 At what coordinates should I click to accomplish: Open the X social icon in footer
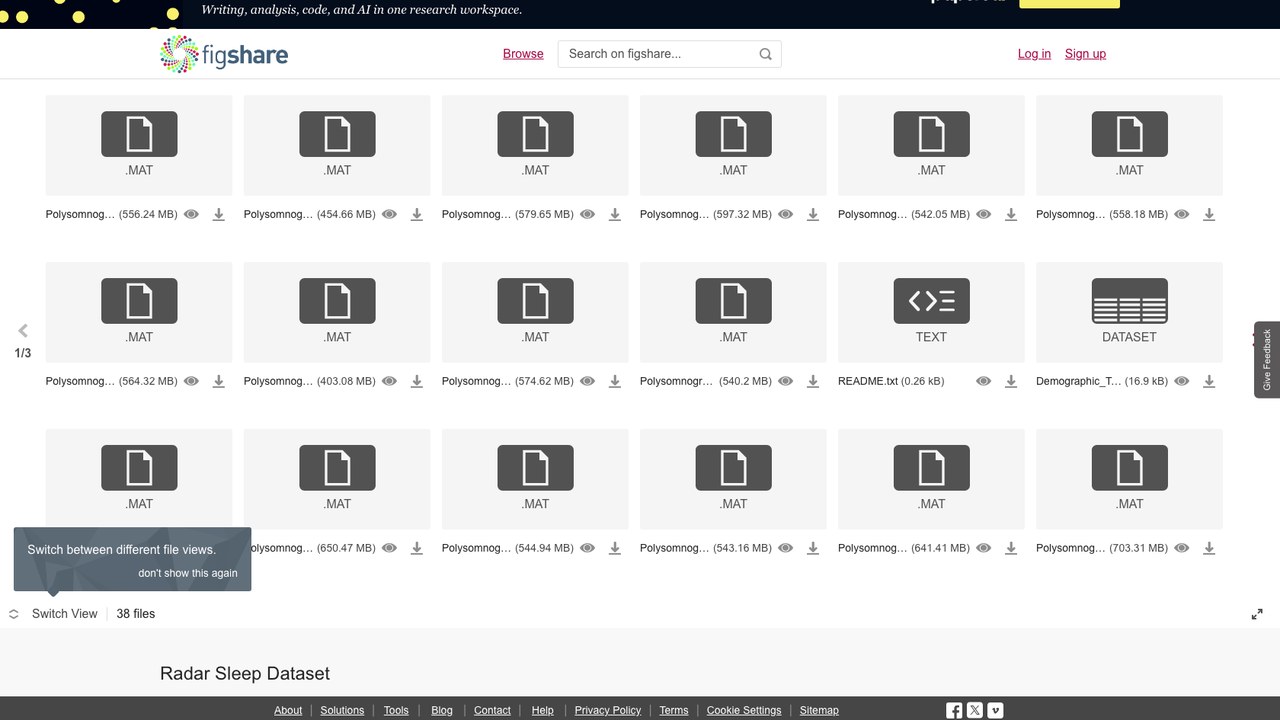975,710
